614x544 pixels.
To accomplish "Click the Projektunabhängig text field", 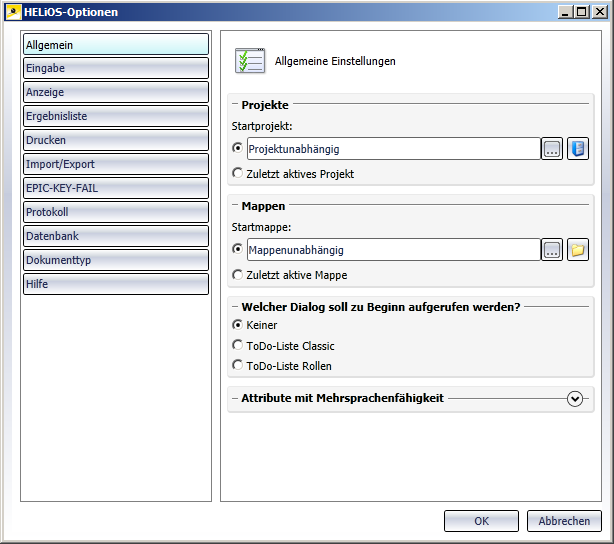I will coord(394,149).
